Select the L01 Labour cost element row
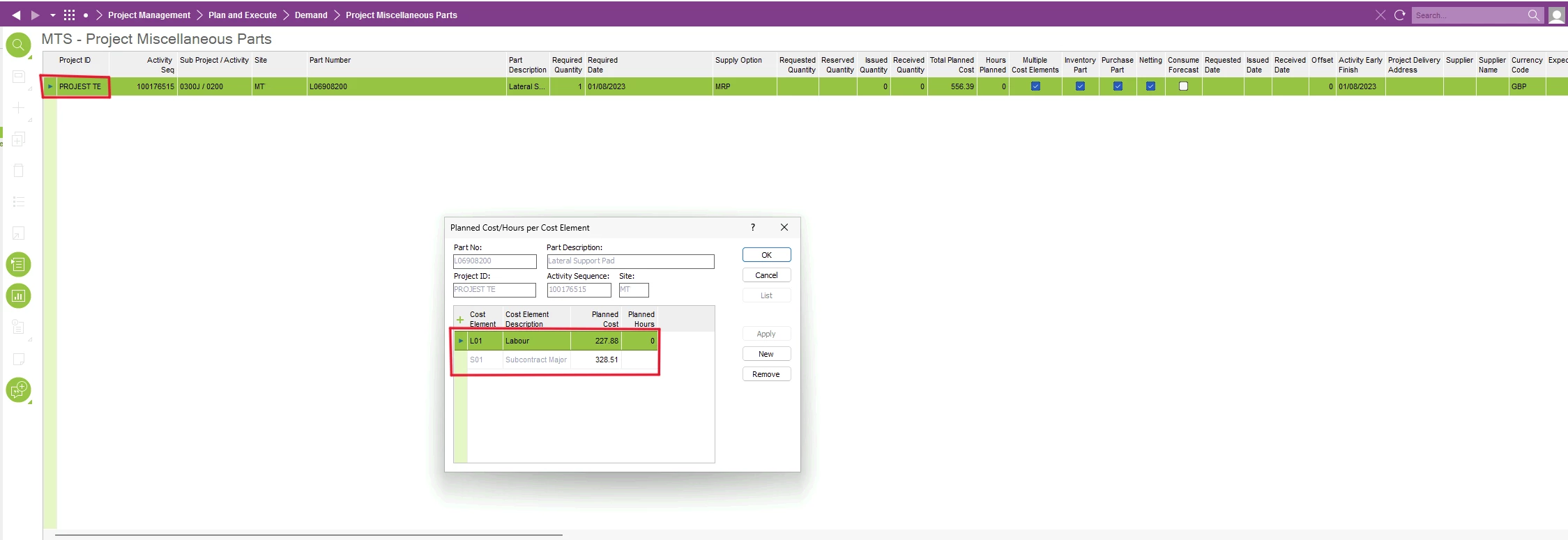Viewport: 1568px width, 540px height. point(556,341)
